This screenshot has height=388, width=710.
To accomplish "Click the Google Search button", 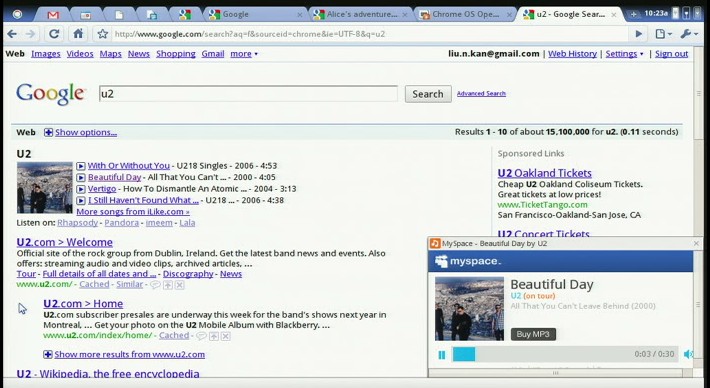I will tap(428, 94).
